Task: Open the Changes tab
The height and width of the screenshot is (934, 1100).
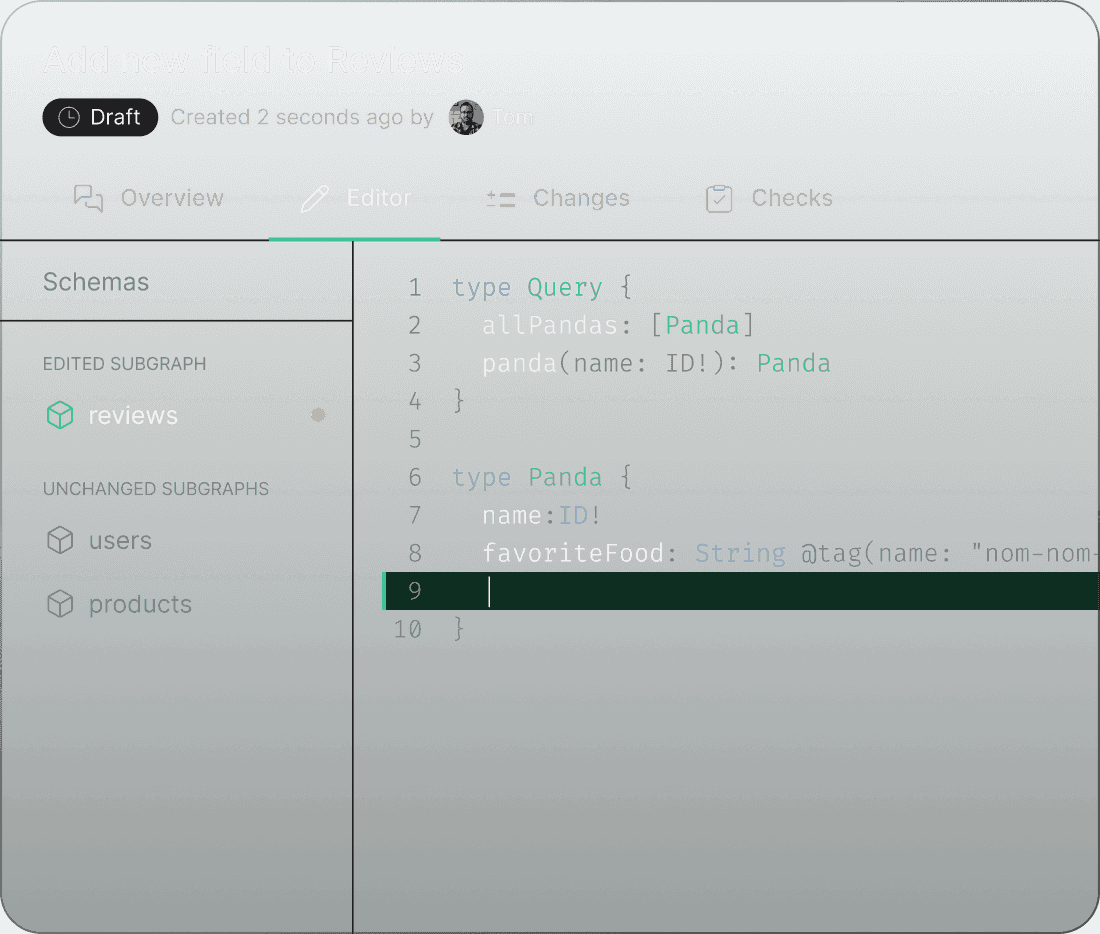Action: pos(581,198)
